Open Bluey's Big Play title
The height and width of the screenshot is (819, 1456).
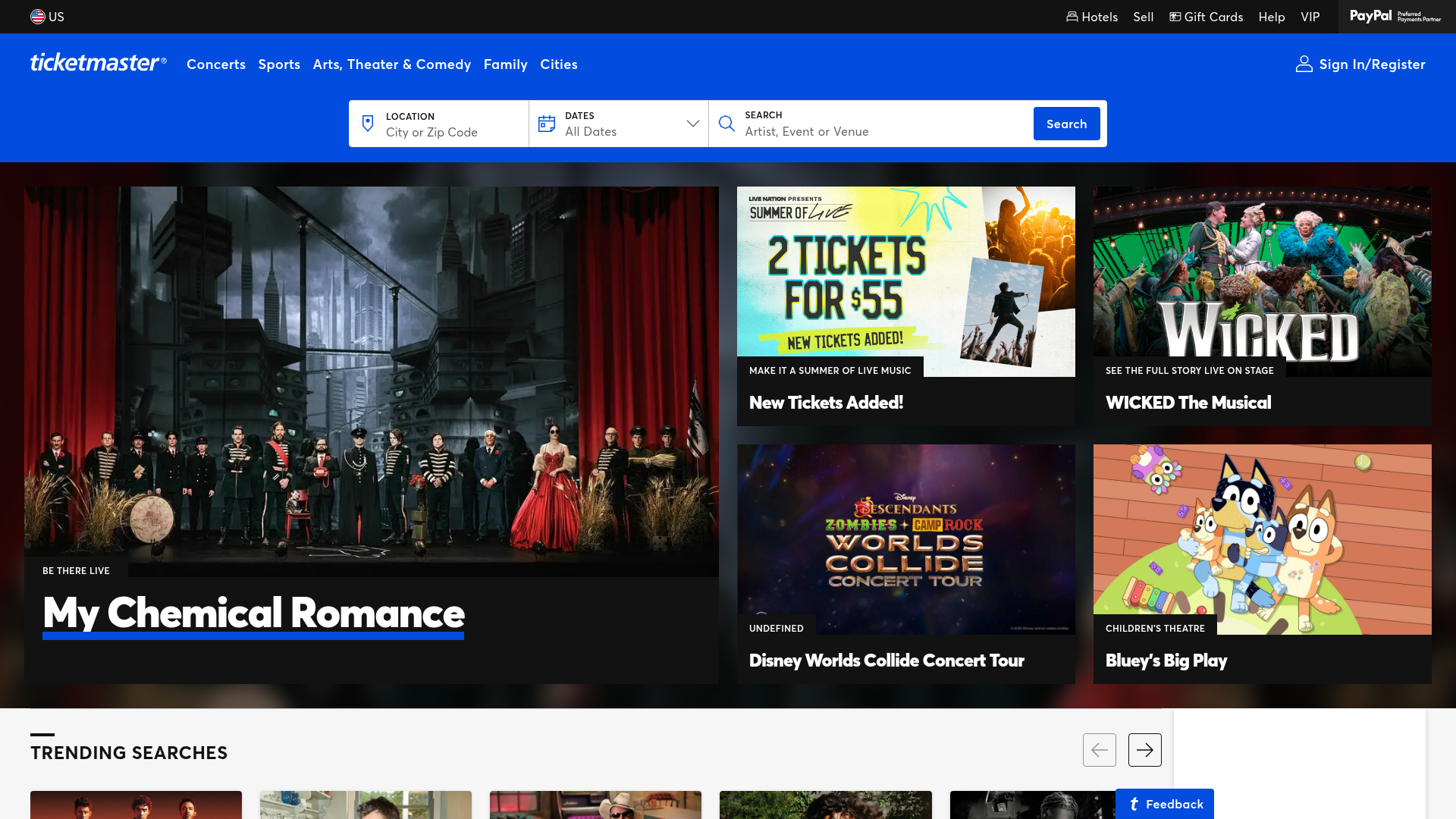pos(1166,661)
